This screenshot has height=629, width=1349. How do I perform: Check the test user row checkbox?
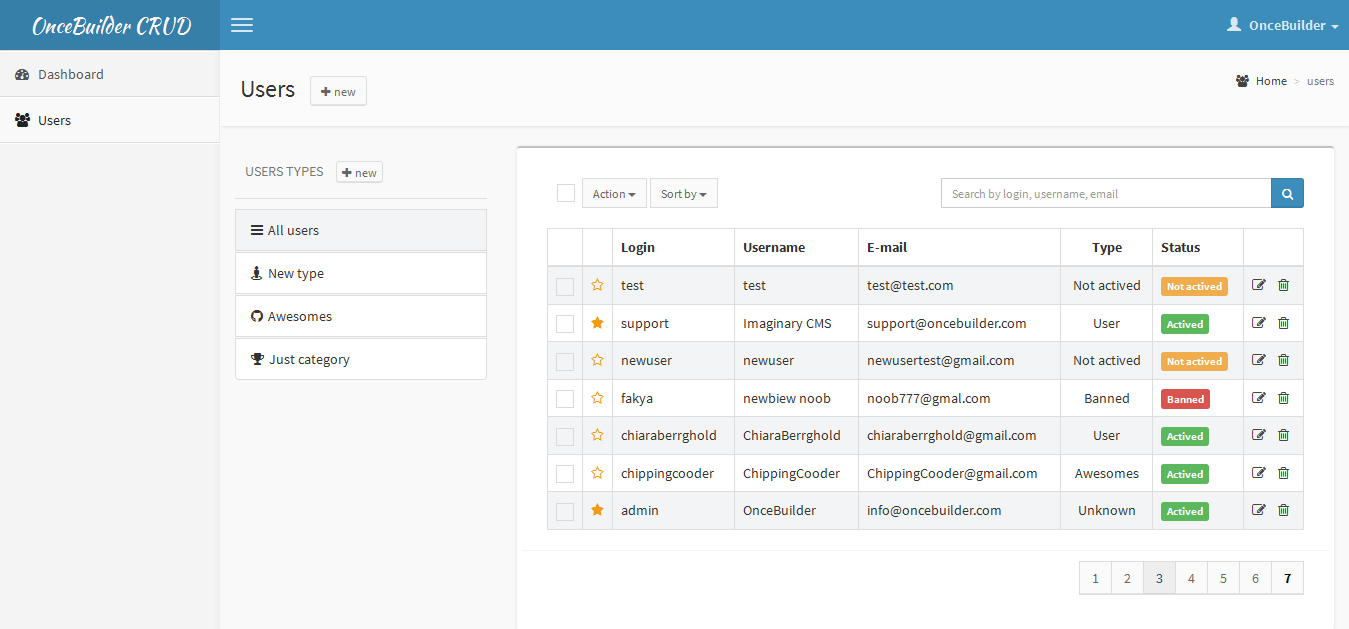coord(565,286)
